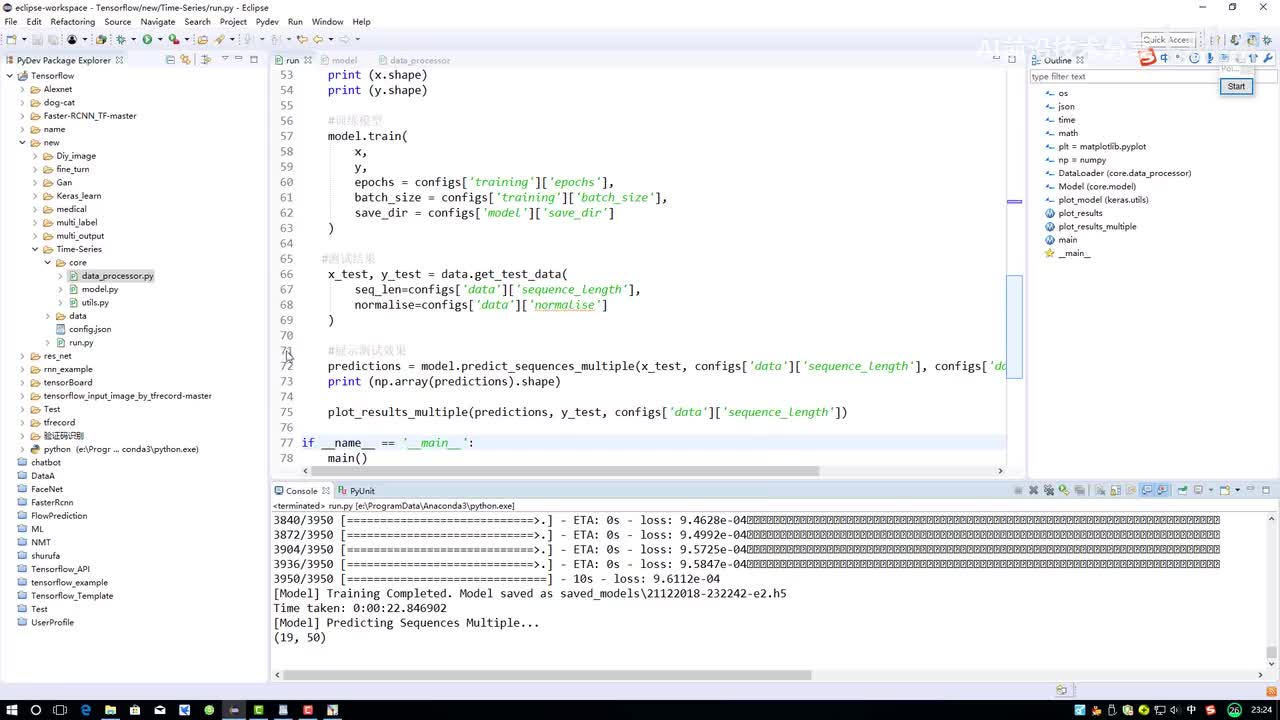Click the green Run button in toolbar
Viewport: 1280px width, 720px height.
coord(147,40)
